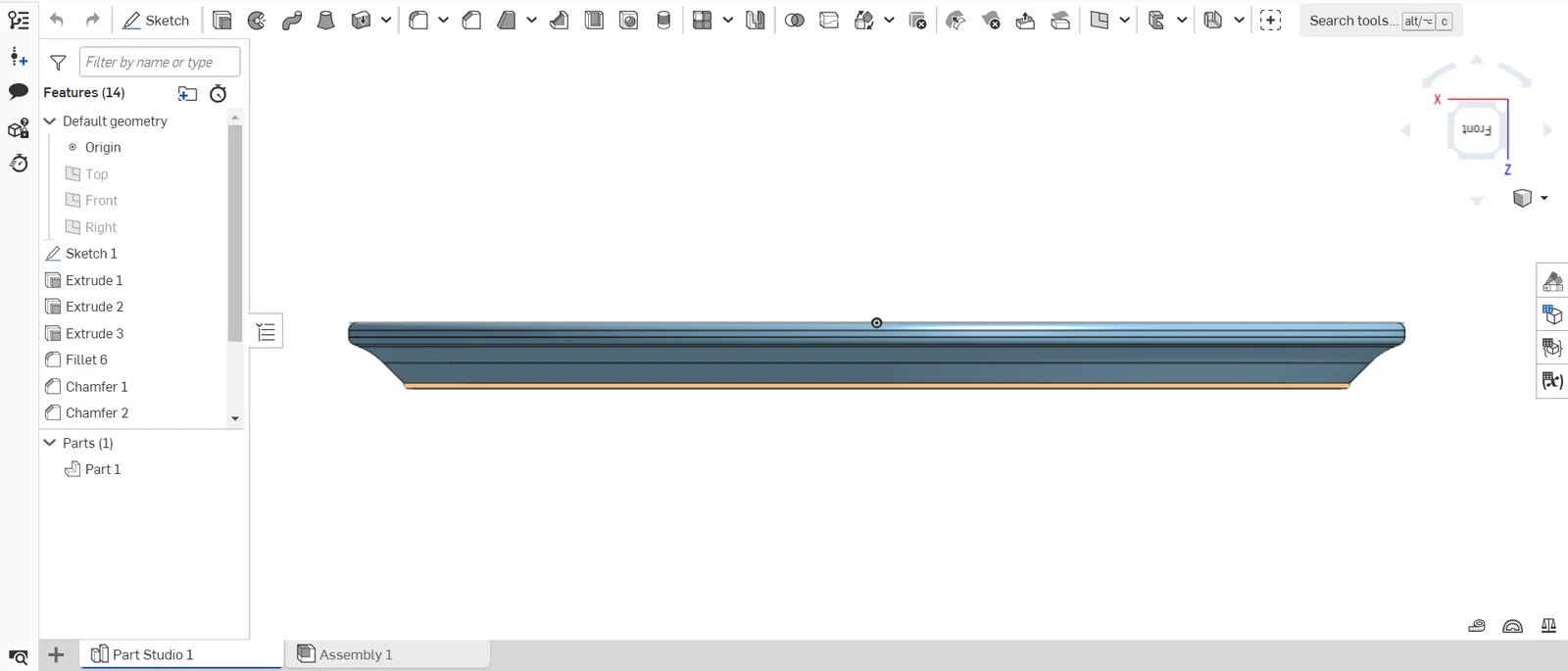Select the Extrude tool in the toolbar
Image resolution: width=1568 pixels, height=671 pixels.
pos(222,21)
